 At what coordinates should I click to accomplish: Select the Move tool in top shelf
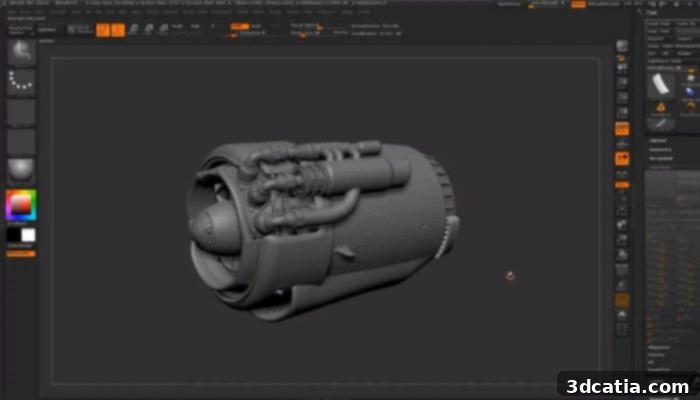pos(133,30)
